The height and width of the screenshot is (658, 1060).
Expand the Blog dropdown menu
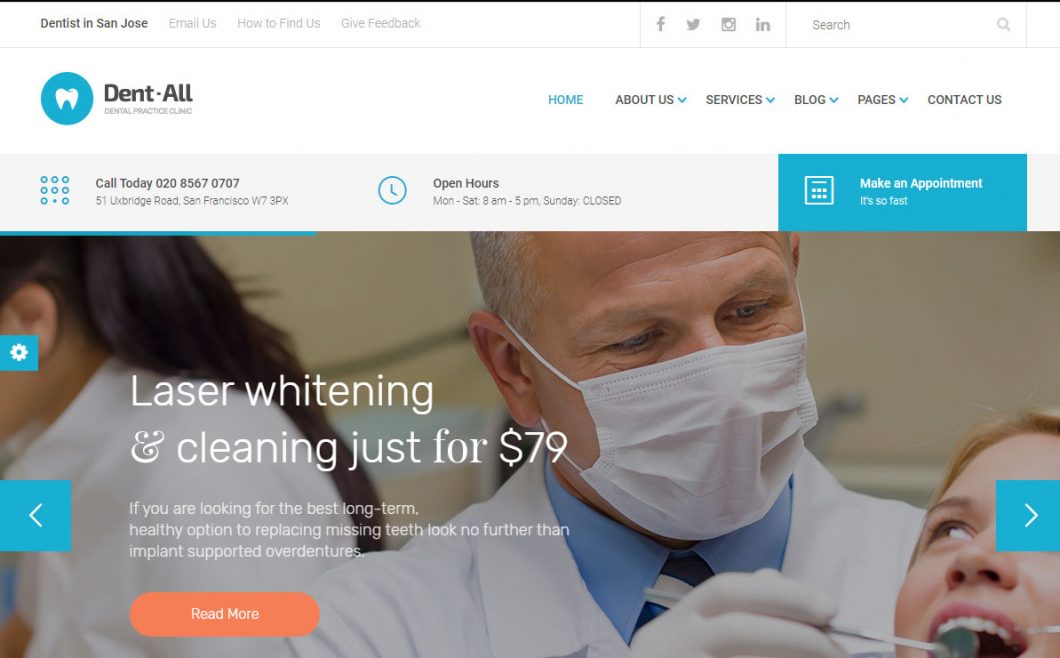click(816, 99)
